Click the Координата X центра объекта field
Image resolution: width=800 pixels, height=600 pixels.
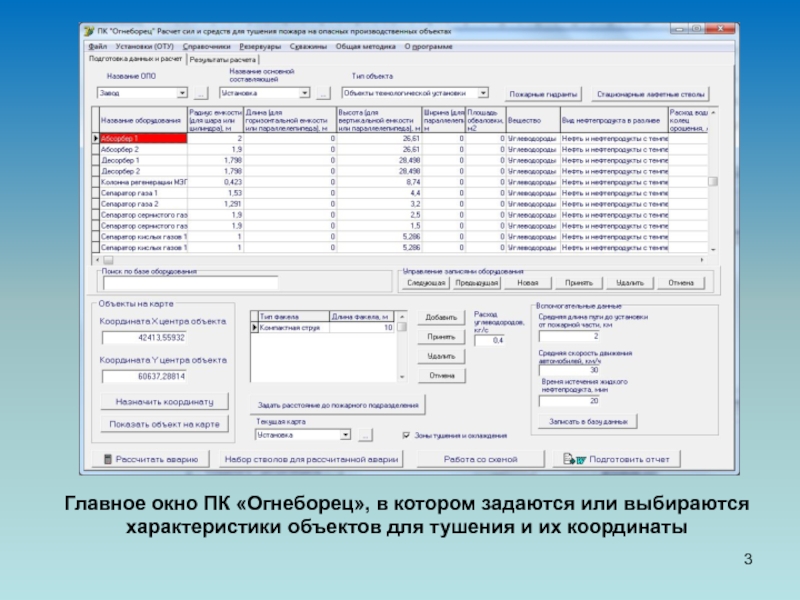[x=144, y=338]
